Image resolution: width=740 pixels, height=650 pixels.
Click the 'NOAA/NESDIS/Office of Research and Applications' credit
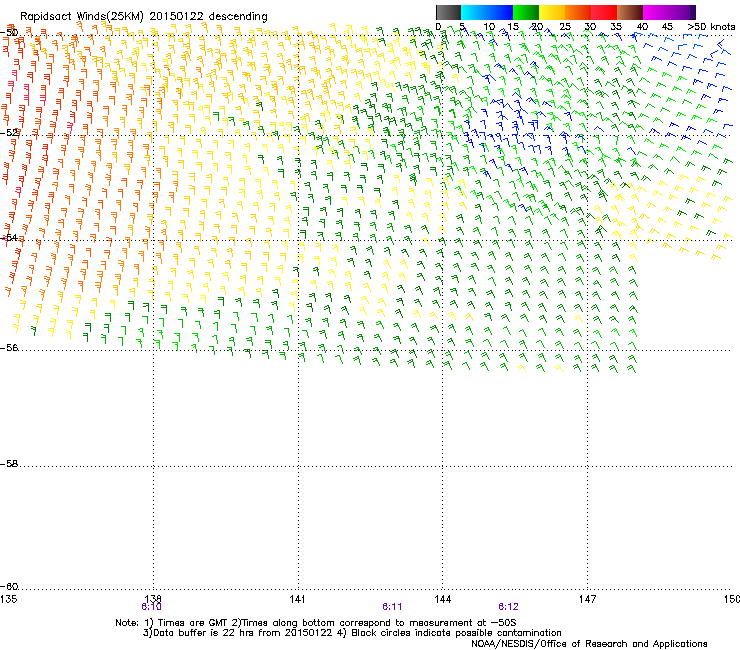point(589,644)
